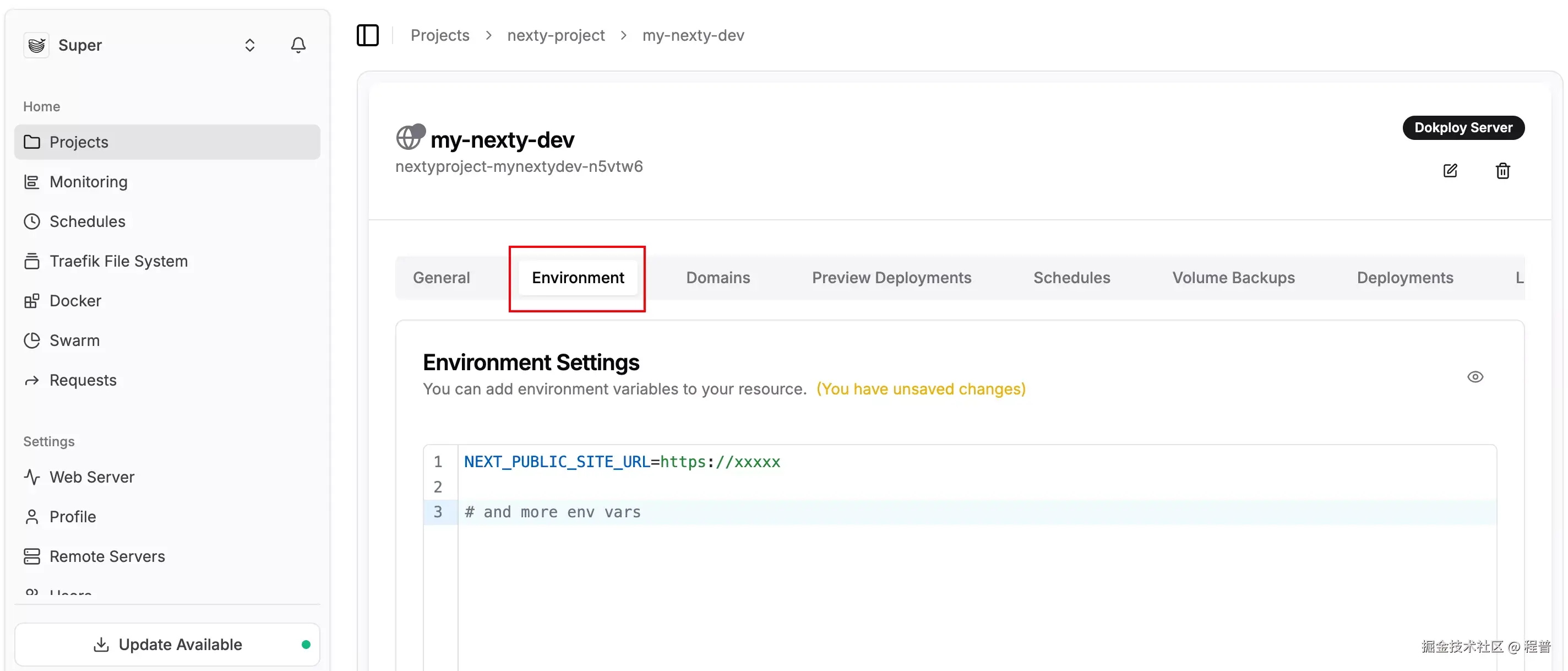Screen dimensions: 1568x671
Task: Toggle visibility of environment variables with the eye icon
Action: (x=1476, y=376)
